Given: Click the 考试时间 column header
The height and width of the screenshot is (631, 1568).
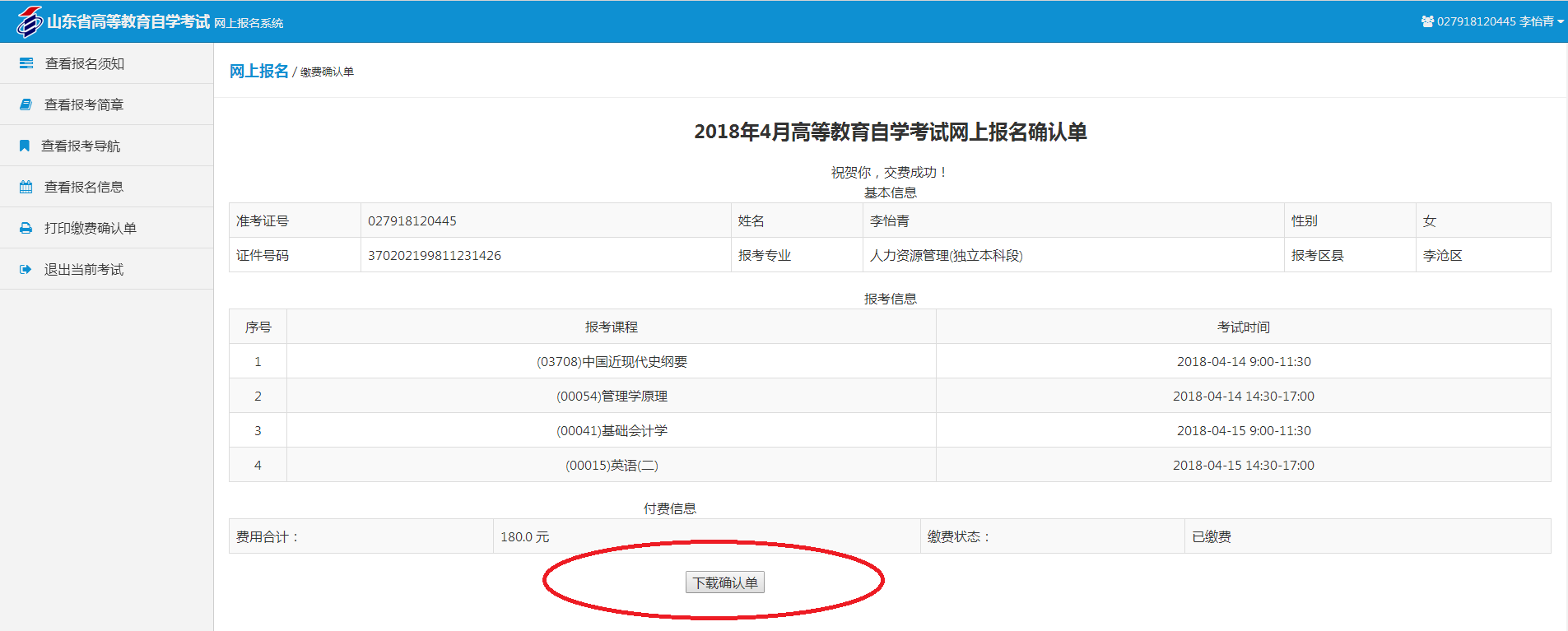Looking at the screenshot, I should point(1243,327).
